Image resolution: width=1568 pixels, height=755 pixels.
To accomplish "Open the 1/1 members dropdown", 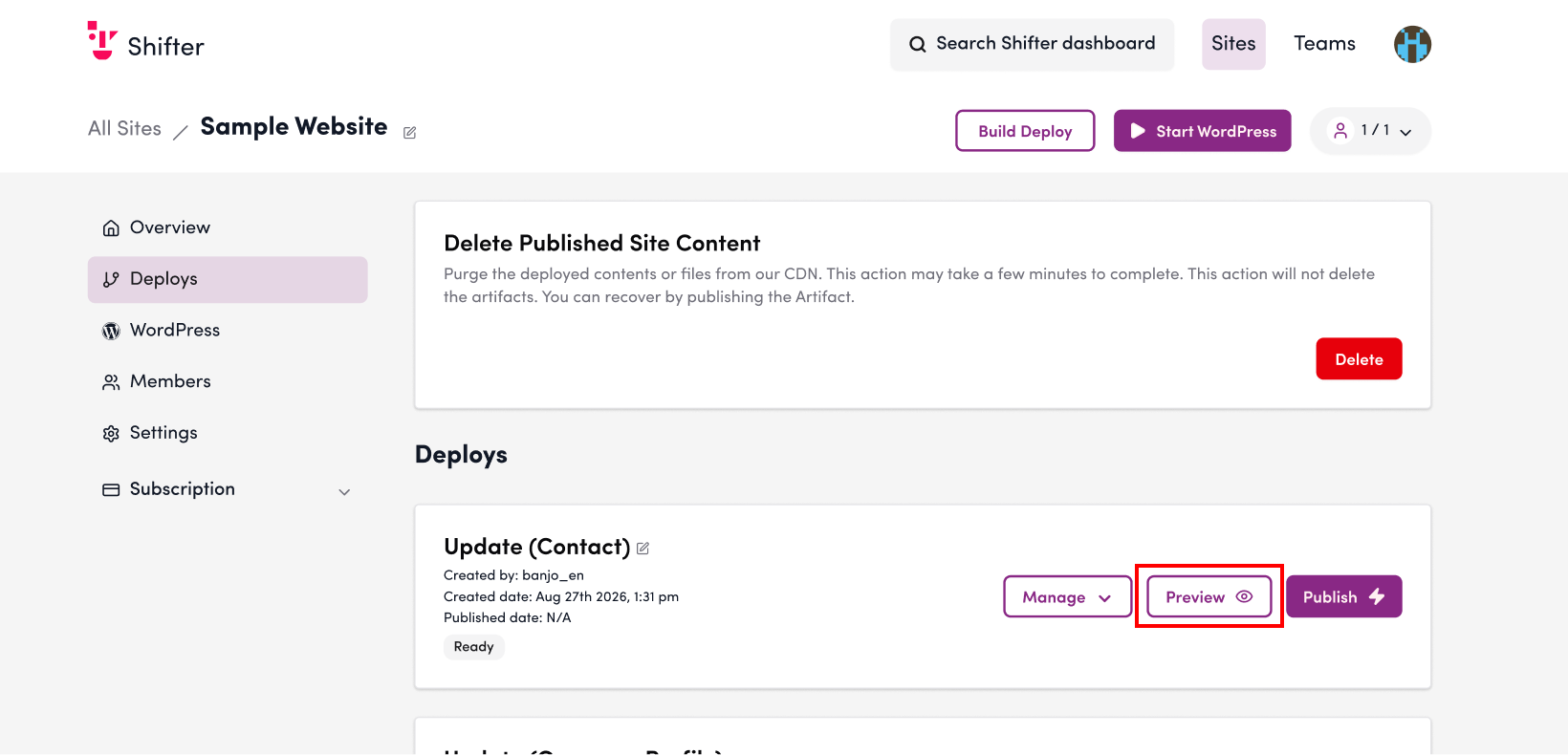I will click(1370, 131).
